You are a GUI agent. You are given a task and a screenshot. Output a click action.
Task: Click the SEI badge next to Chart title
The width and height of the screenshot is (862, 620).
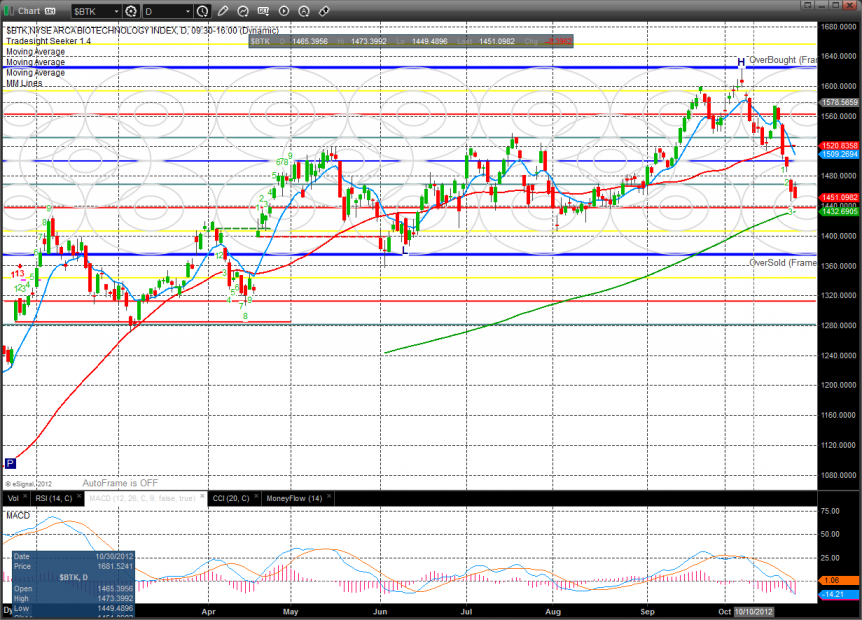(49, 12)
